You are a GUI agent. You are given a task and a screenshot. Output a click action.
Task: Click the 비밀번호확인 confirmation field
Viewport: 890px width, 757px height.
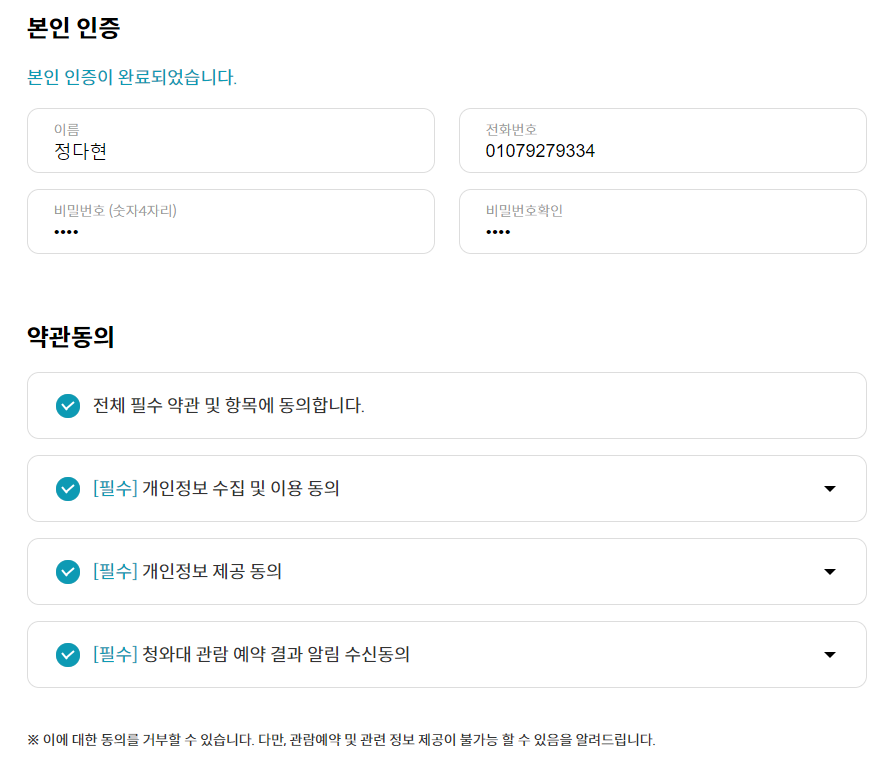(662, 221)
